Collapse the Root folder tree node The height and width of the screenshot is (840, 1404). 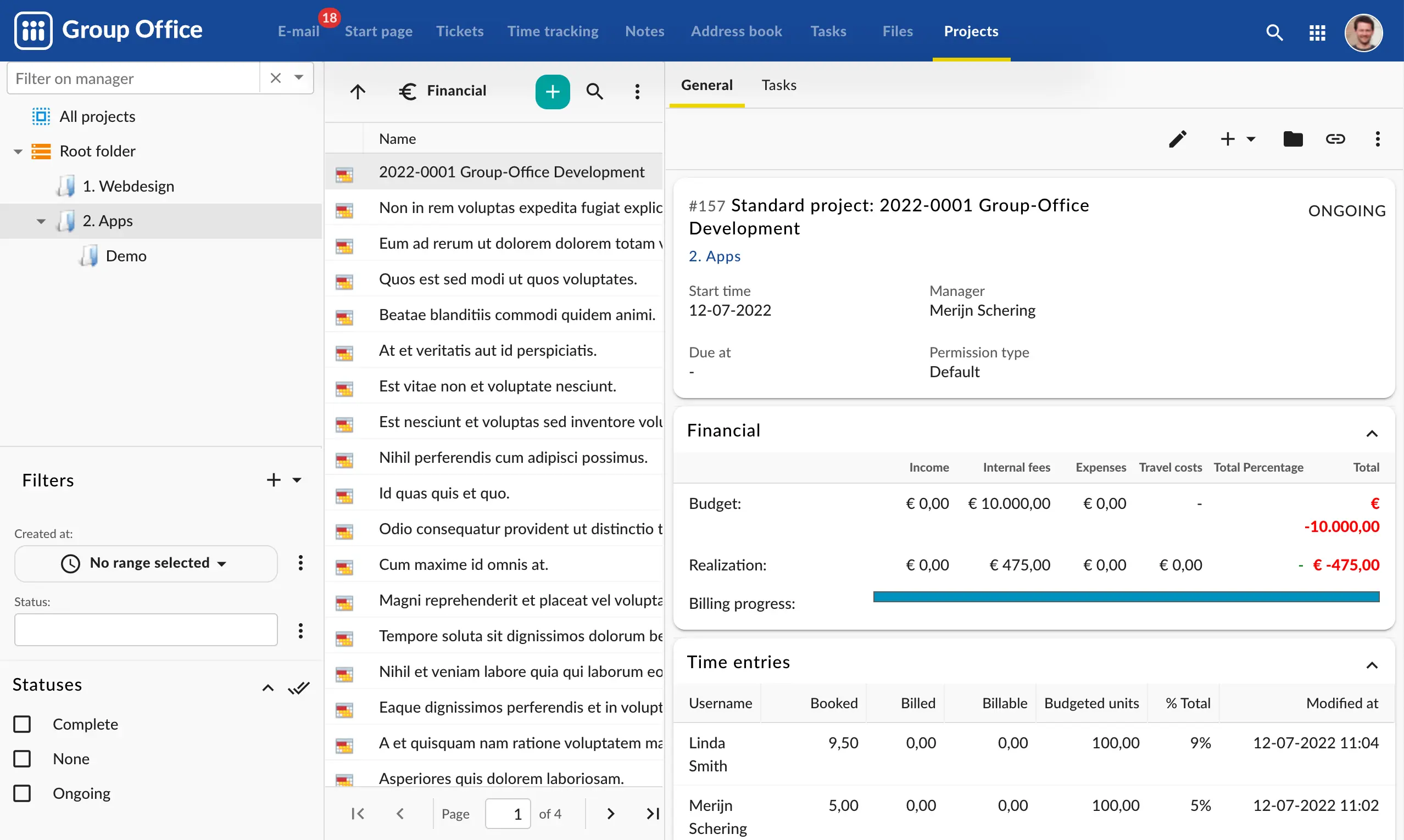point(18,152)
